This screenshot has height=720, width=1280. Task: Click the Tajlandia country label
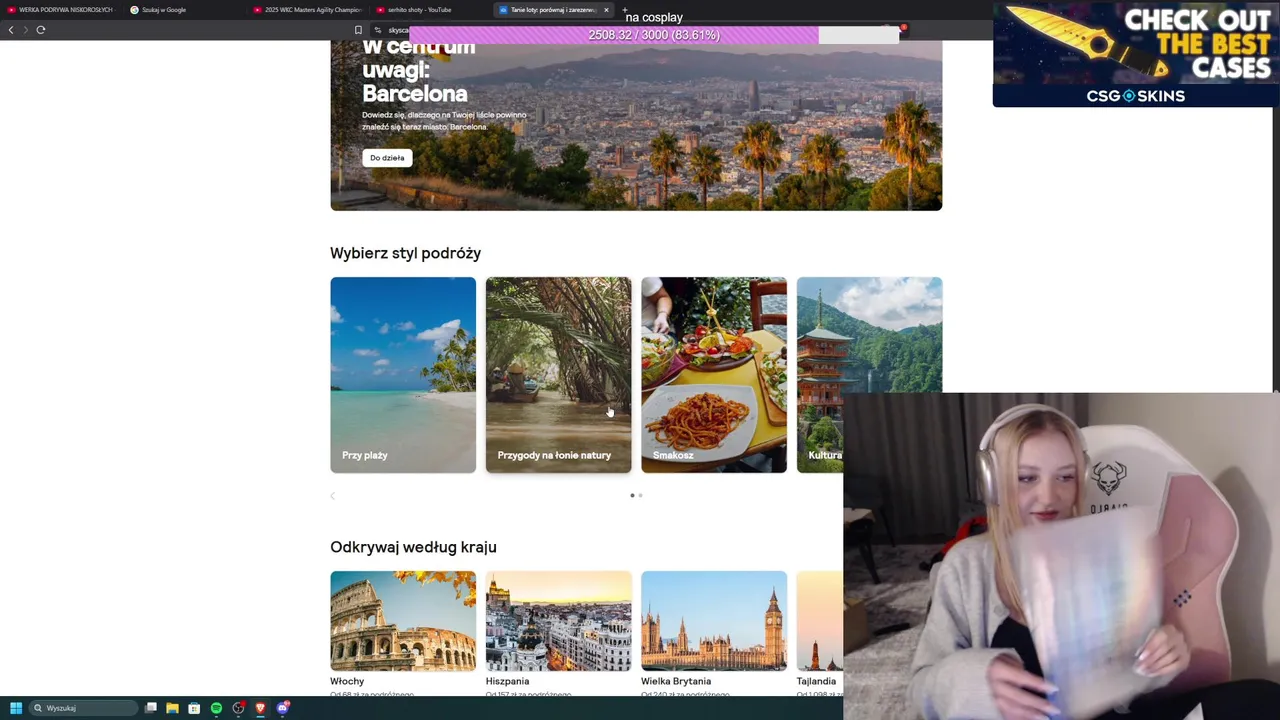(816, 681)
